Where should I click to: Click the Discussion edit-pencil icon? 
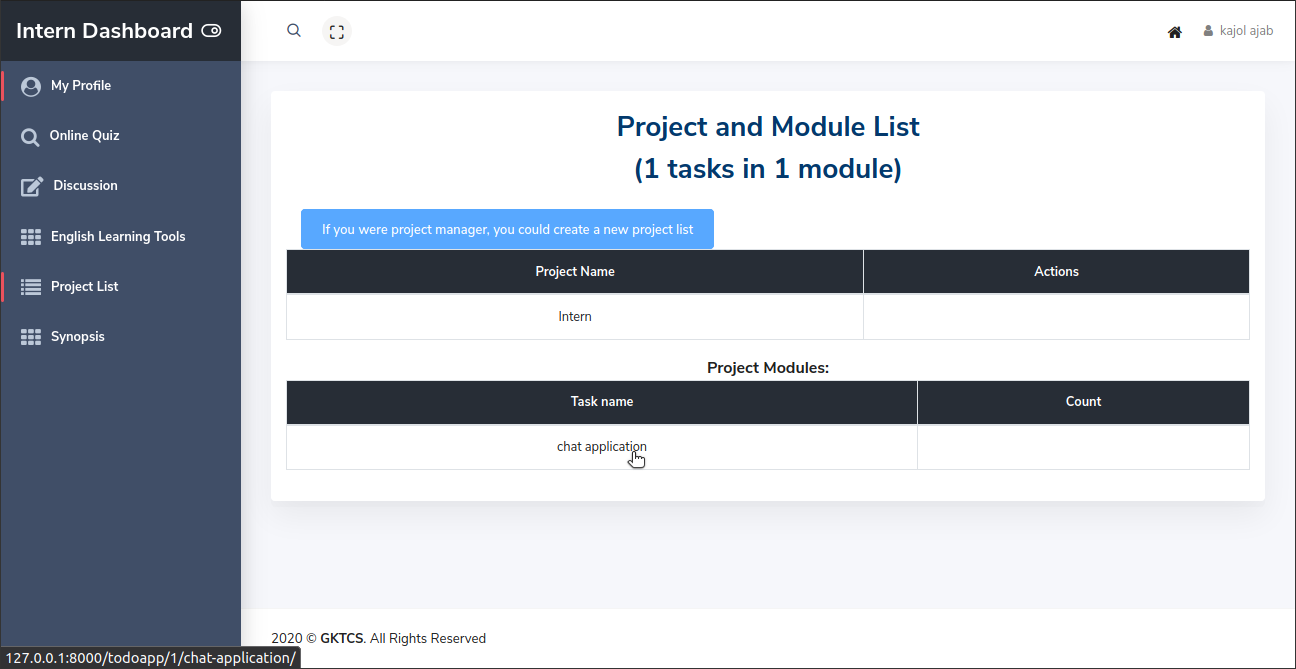coord(32,186)
